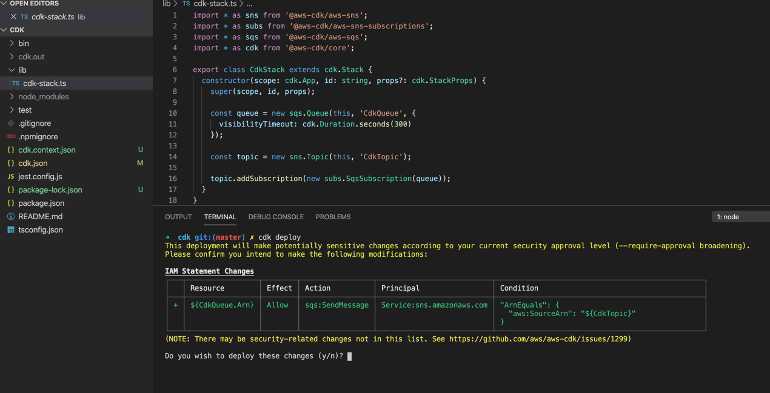Open package-lock.json file
Screen dimensions: 770x393
tap(51, 190)
